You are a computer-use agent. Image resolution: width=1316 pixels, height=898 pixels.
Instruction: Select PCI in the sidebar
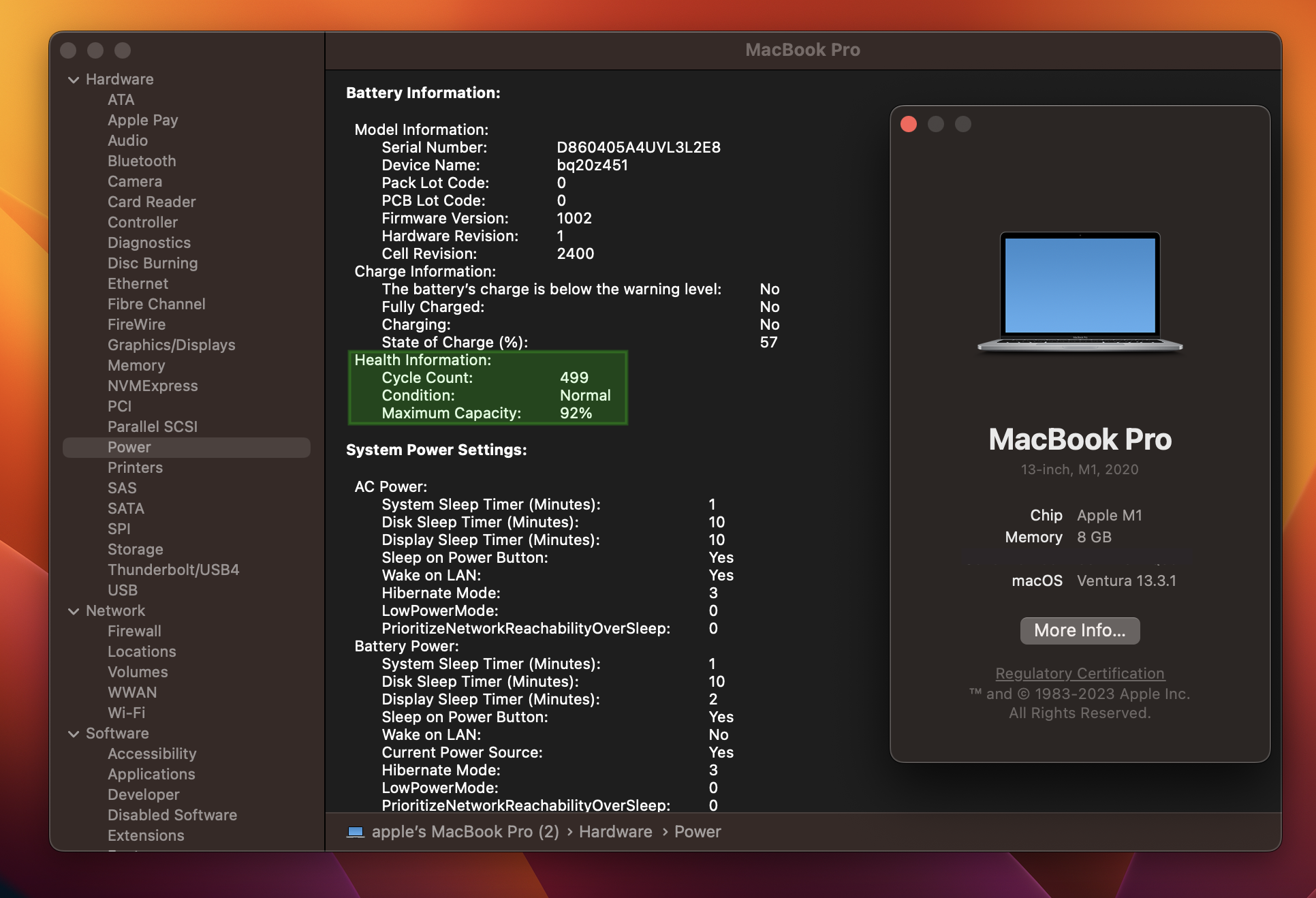coord(119,406)
